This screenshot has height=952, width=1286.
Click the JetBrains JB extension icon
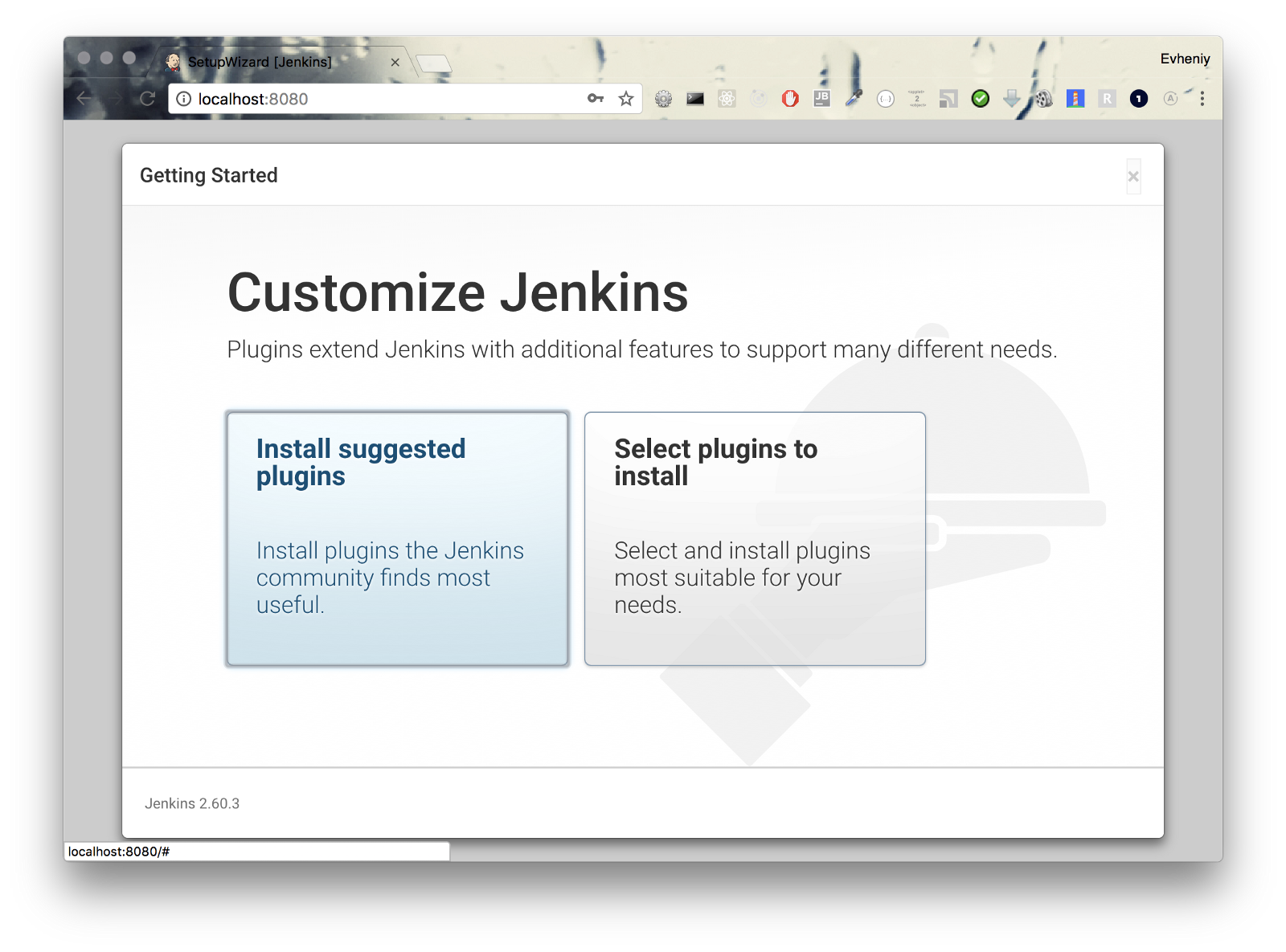click(x=821, y=99)
